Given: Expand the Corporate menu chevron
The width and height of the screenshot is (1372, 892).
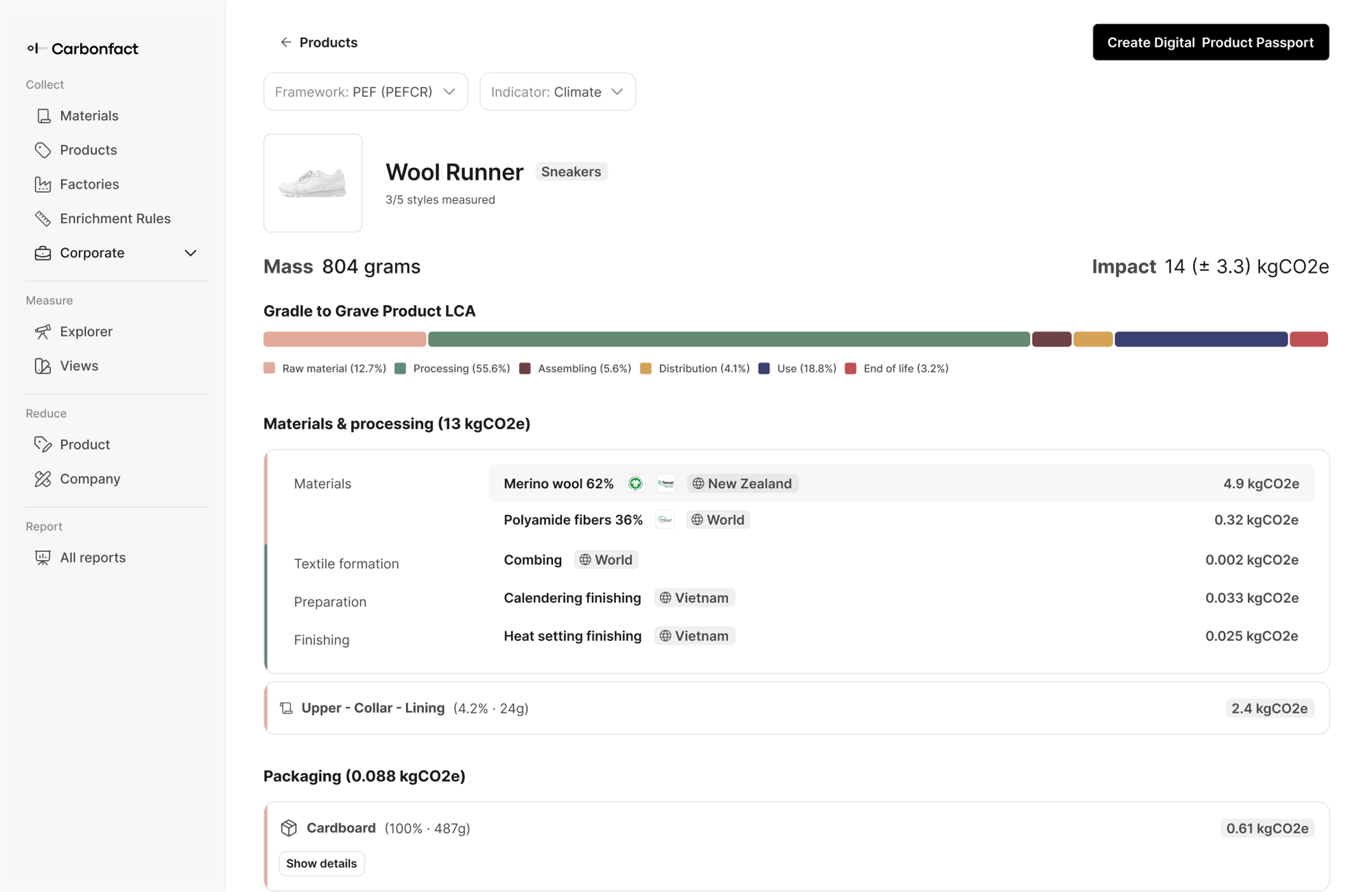Looking at the screenshot, I should point(191,253).
